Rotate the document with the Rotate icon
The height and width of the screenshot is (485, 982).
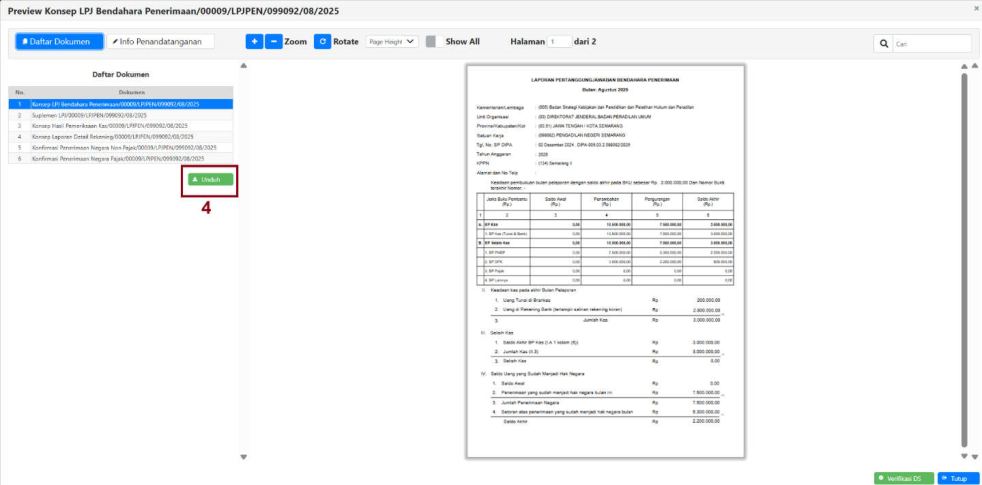(322, 42)
